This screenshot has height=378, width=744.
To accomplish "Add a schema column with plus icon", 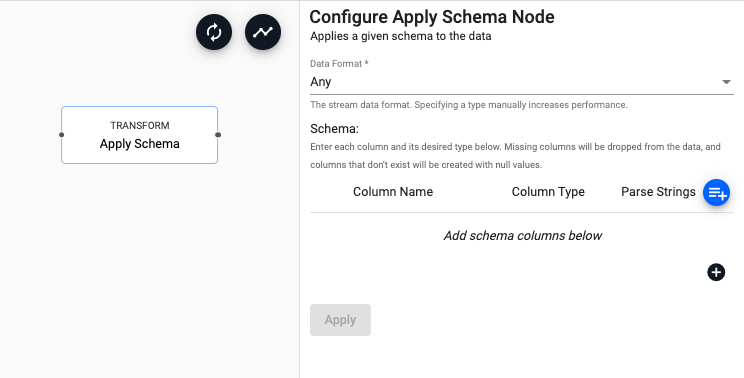I will (x=716, y=272).
